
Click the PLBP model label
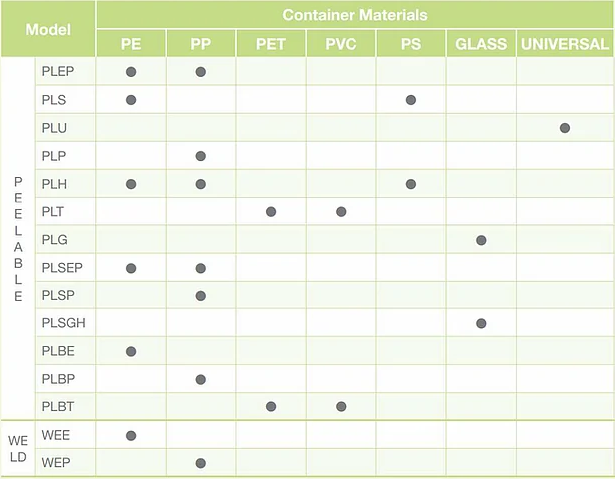click(x=59, y=379)
